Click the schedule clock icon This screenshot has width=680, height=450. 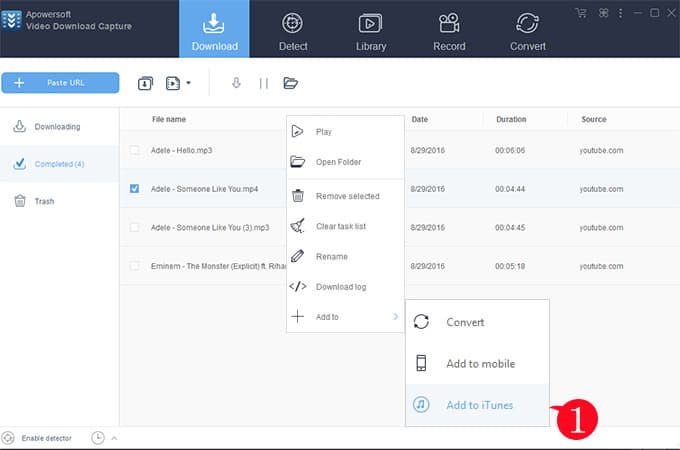click(98, 438)
